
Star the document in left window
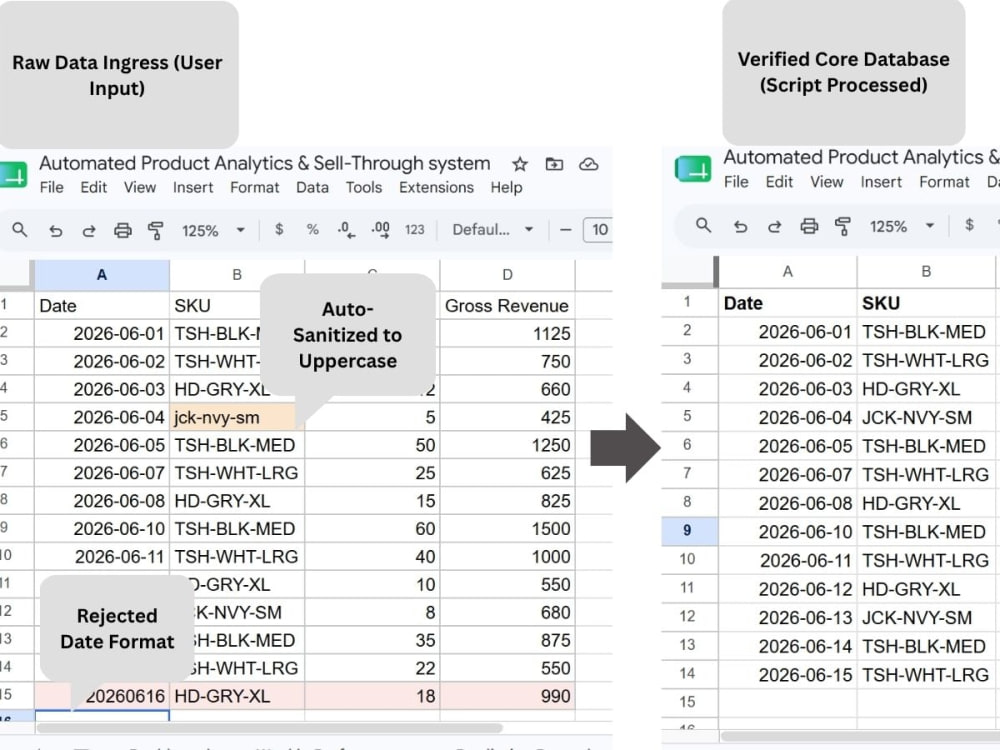coord(520,165)
